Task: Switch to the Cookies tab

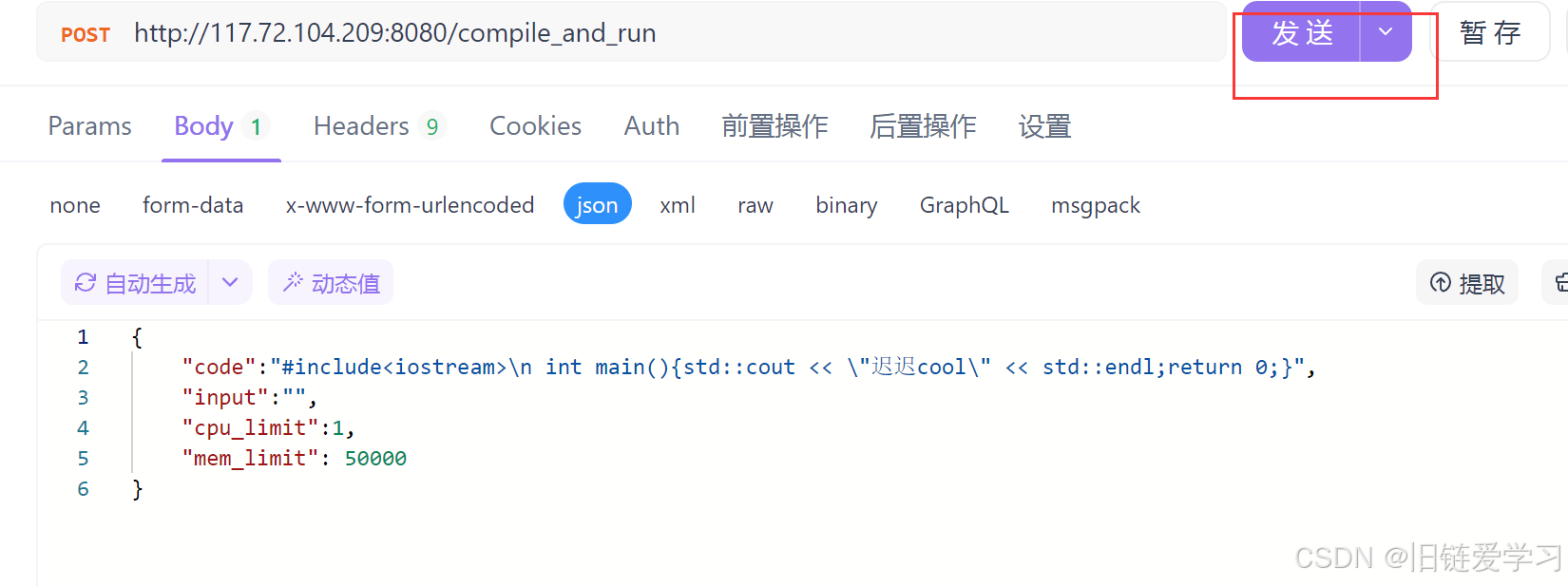Action: click(x=535, y=126)
